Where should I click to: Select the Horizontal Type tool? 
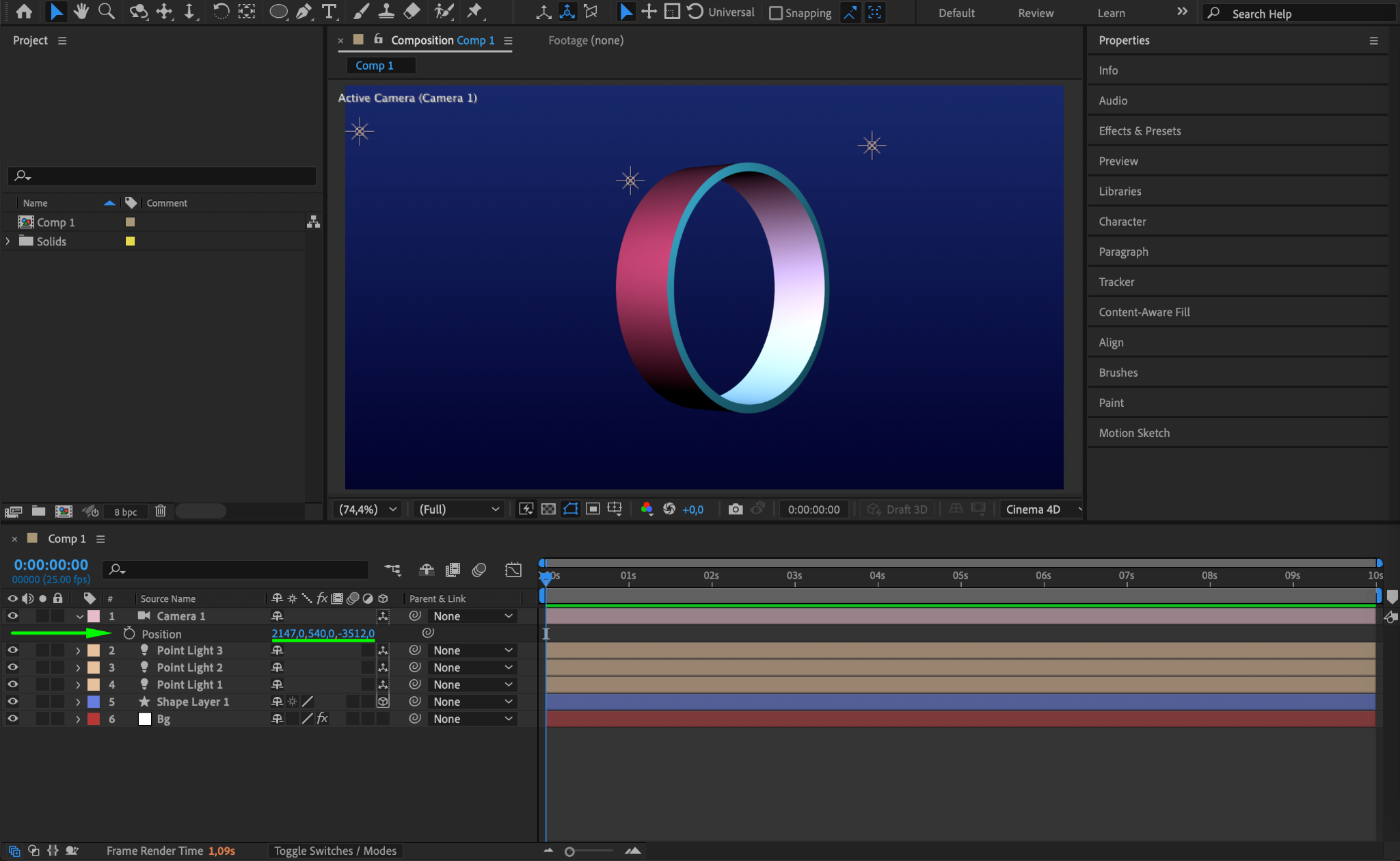[x=329, y=12]
